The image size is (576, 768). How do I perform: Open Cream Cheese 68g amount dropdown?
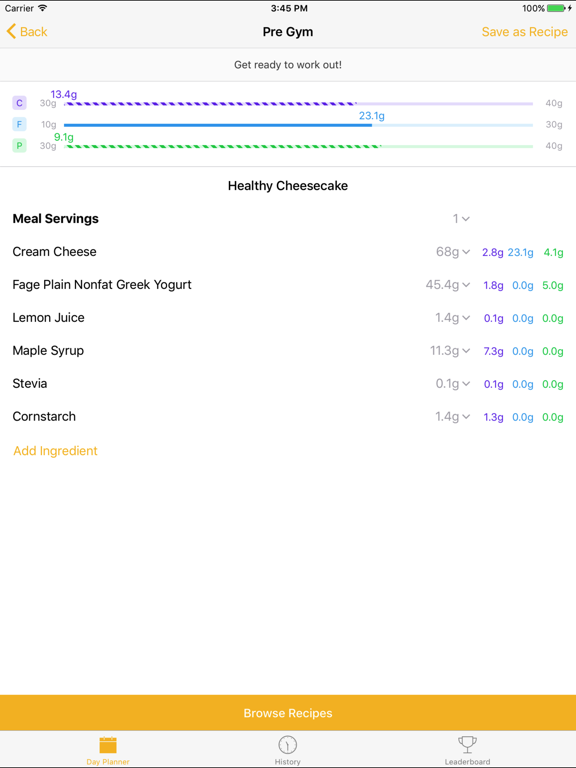pyautogui.click(x=453, y=252)
